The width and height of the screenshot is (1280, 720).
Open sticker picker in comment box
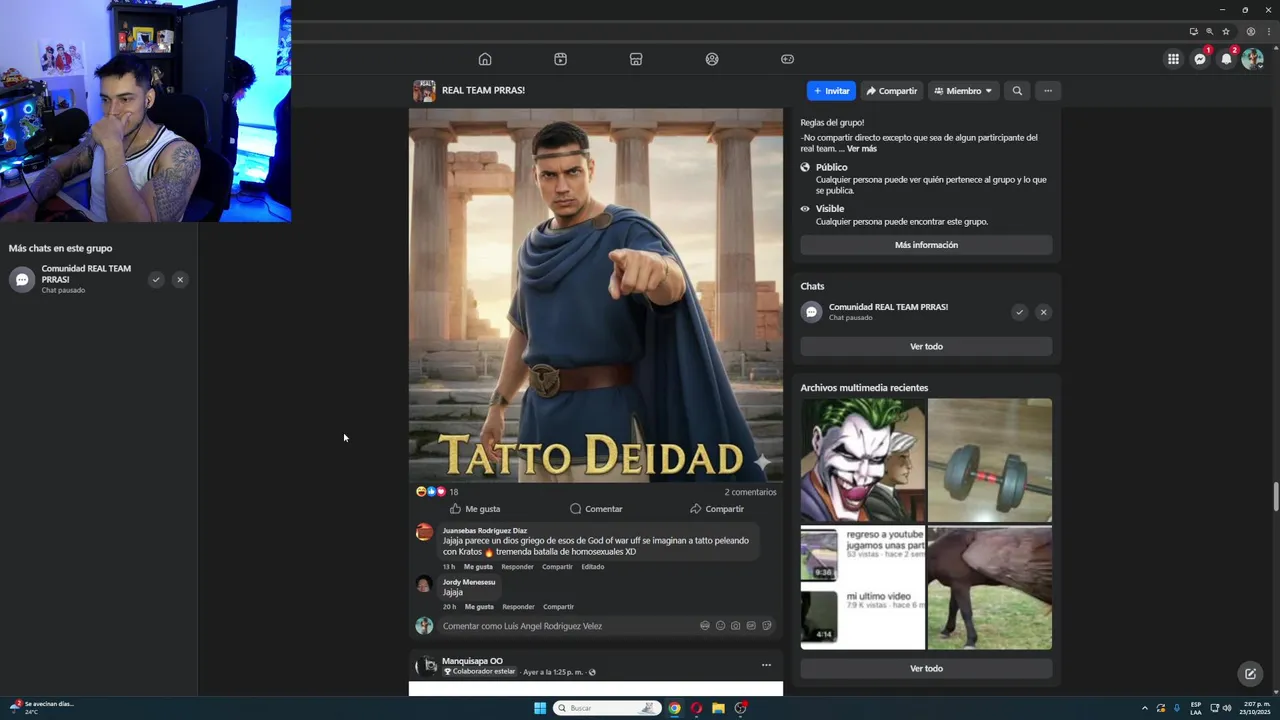pyautogui.click(x=767, y=626)
